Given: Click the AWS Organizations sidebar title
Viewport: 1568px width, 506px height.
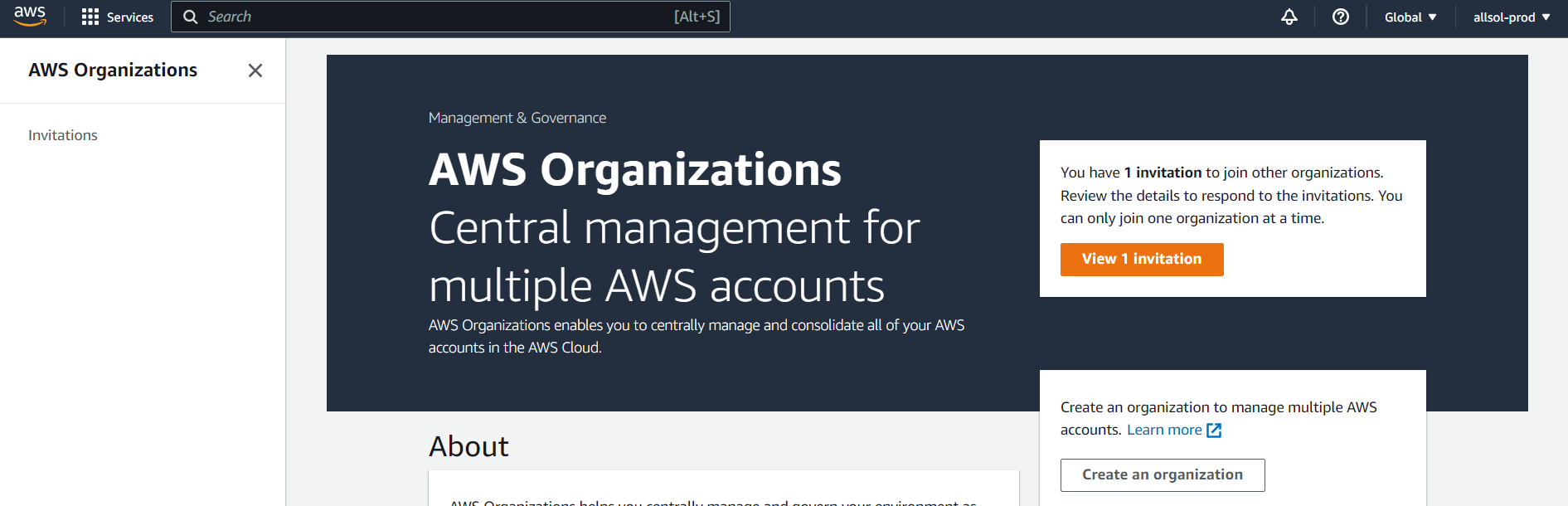Looking at the screenshot, I should point(113,70).
